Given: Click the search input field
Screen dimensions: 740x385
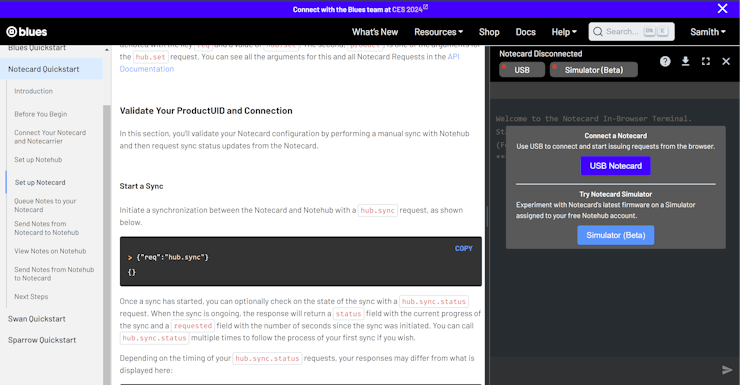Looking at the screenshot, I should tap(631, 32).
